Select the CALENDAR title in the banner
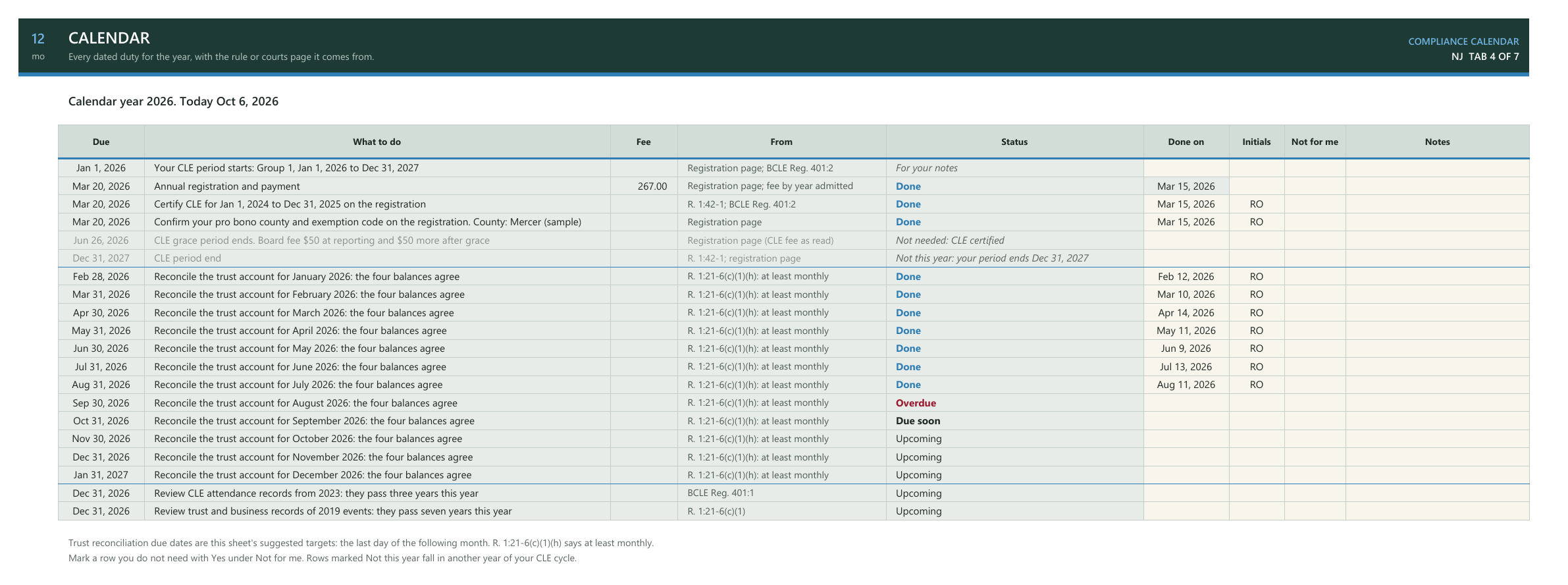 tap(109, 38)
